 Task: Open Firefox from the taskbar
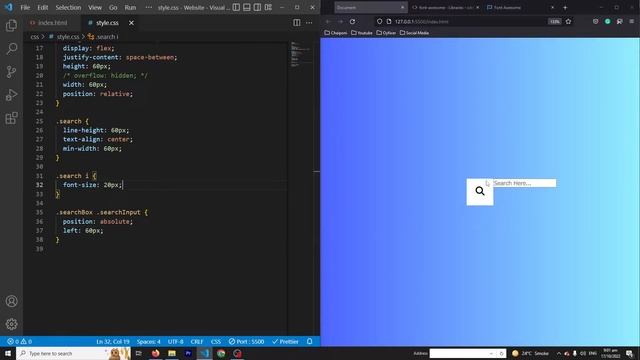pyautogui.click(x=156, y=353)
